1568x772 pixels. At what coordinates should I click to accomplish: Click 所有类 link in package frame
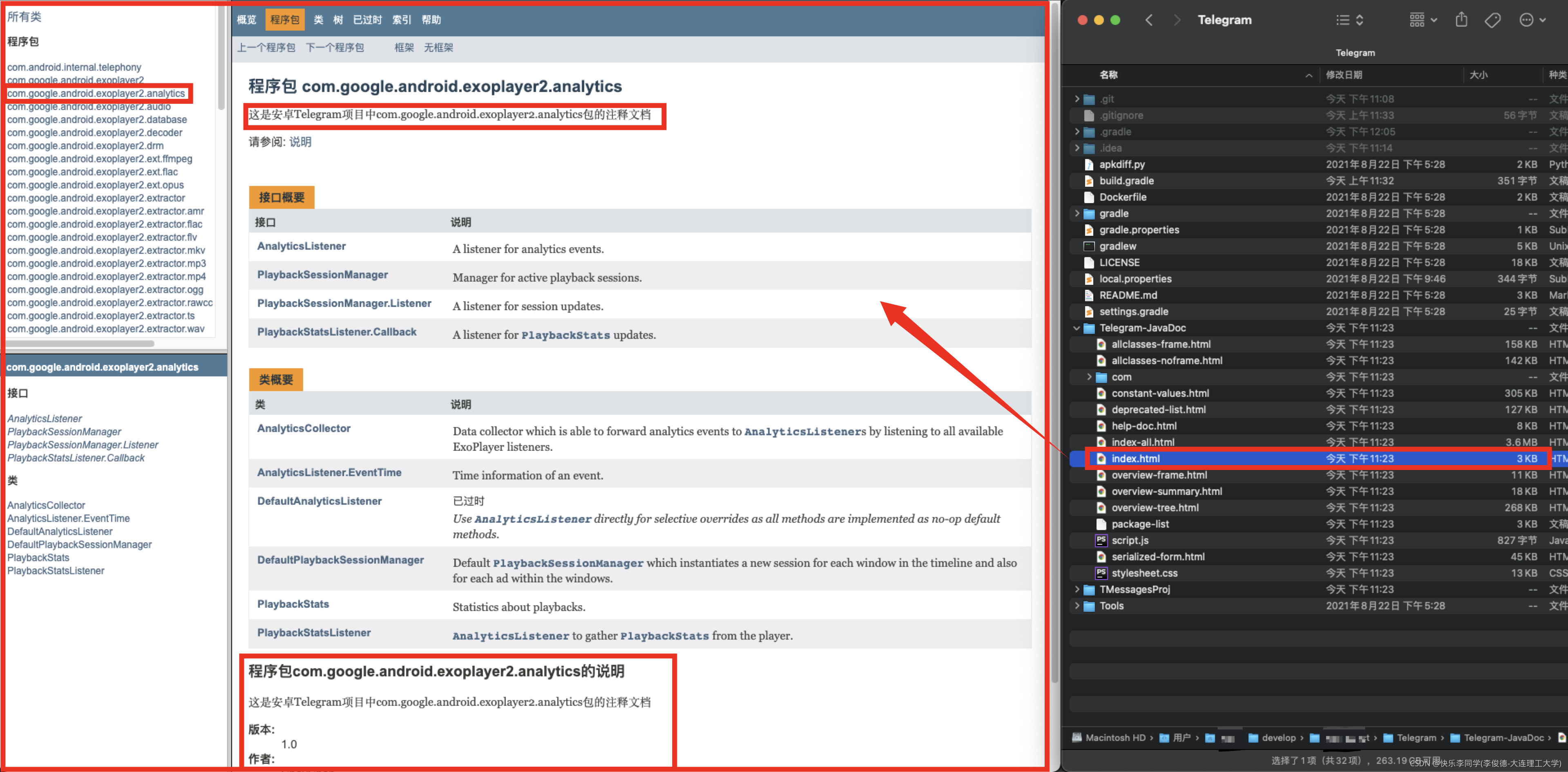[25, 17]
